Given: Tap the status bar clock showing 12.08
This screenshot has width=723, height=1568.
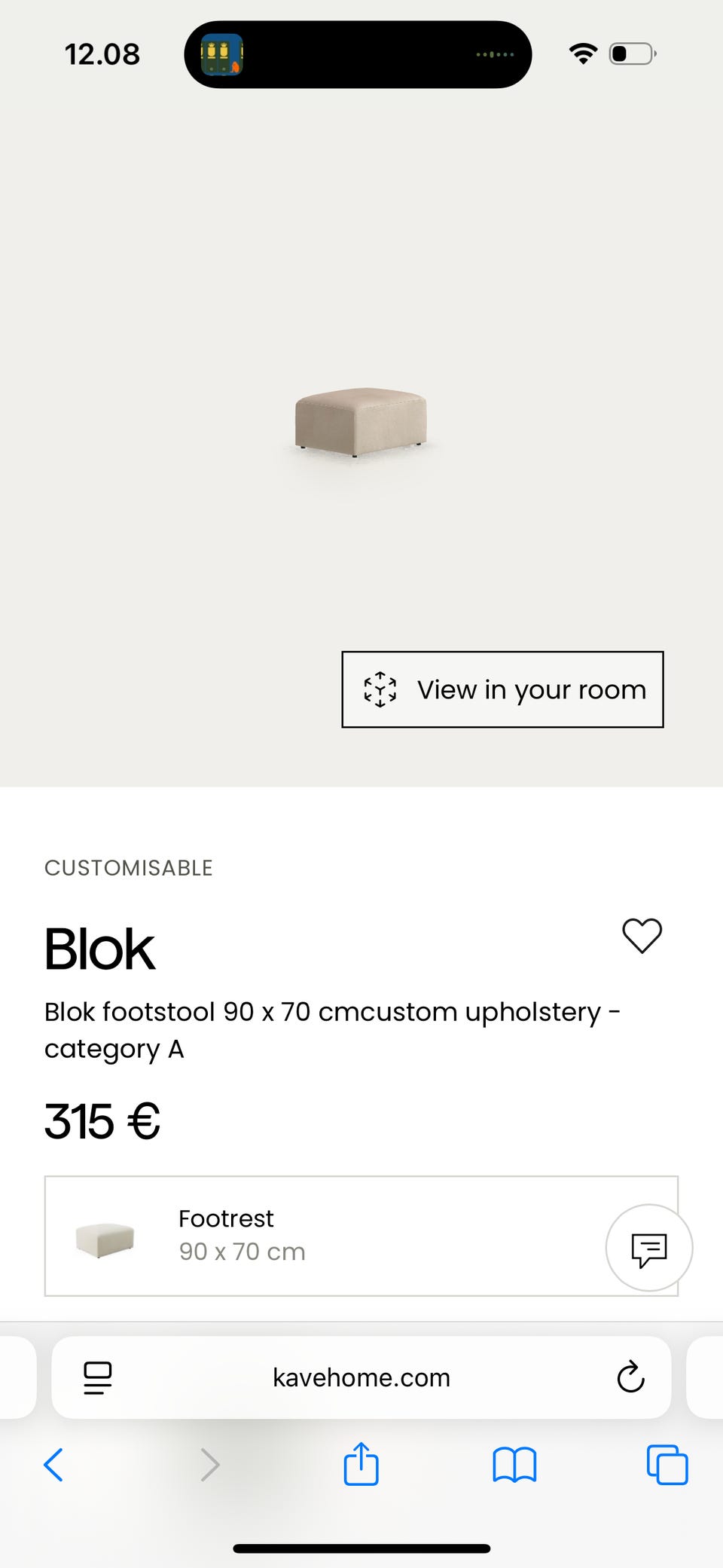Looking at the screenshot, I should (102, 54).
